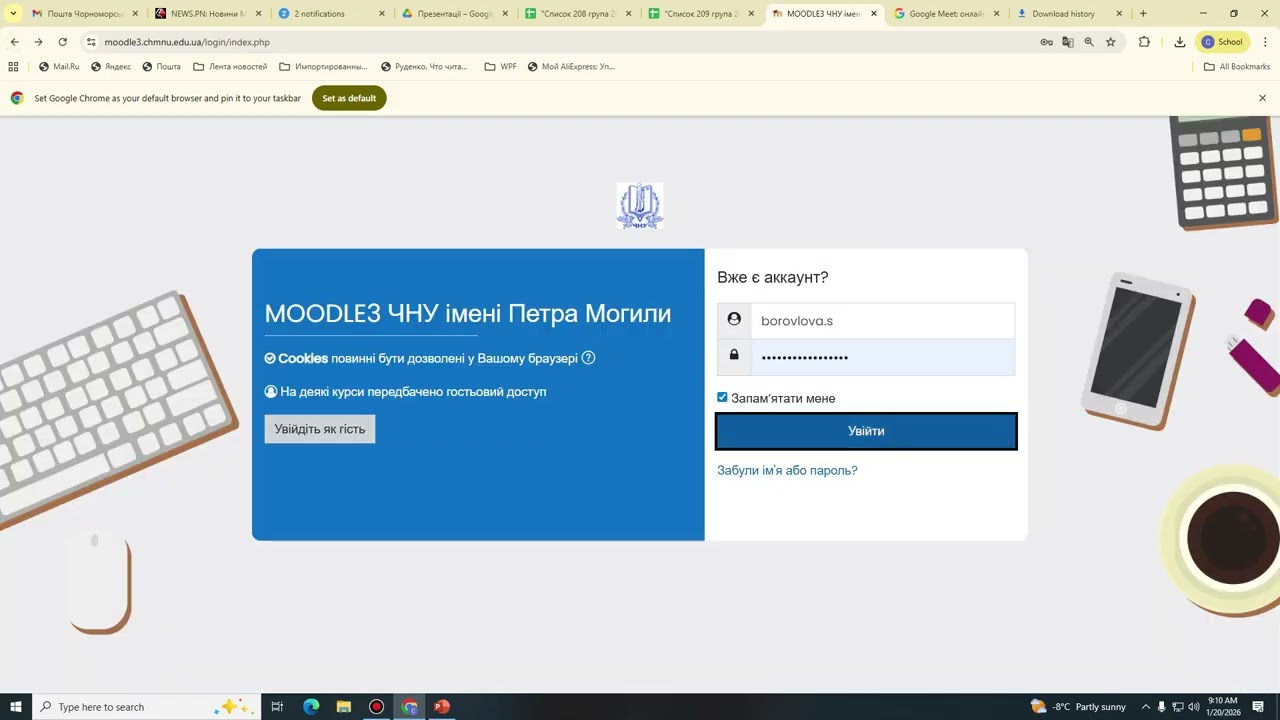This screenshot has width=1280, height=720.
Task: Click the username field with borovlova.s
Action: (882, 321)
